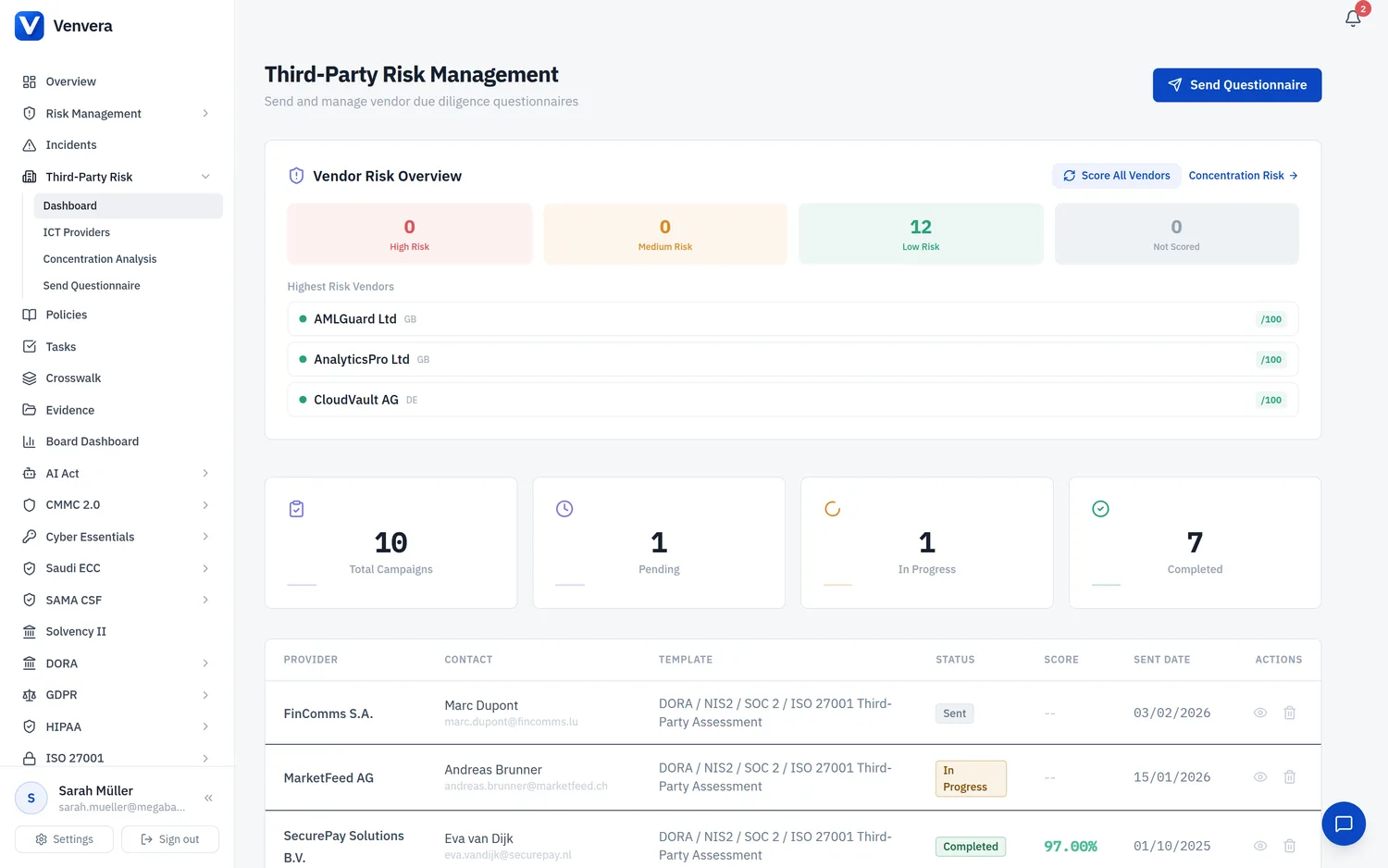Screen dimensions: 1388x868
Task: Expand the SAMA CSF chevron
Action: [x=205, y=601]
